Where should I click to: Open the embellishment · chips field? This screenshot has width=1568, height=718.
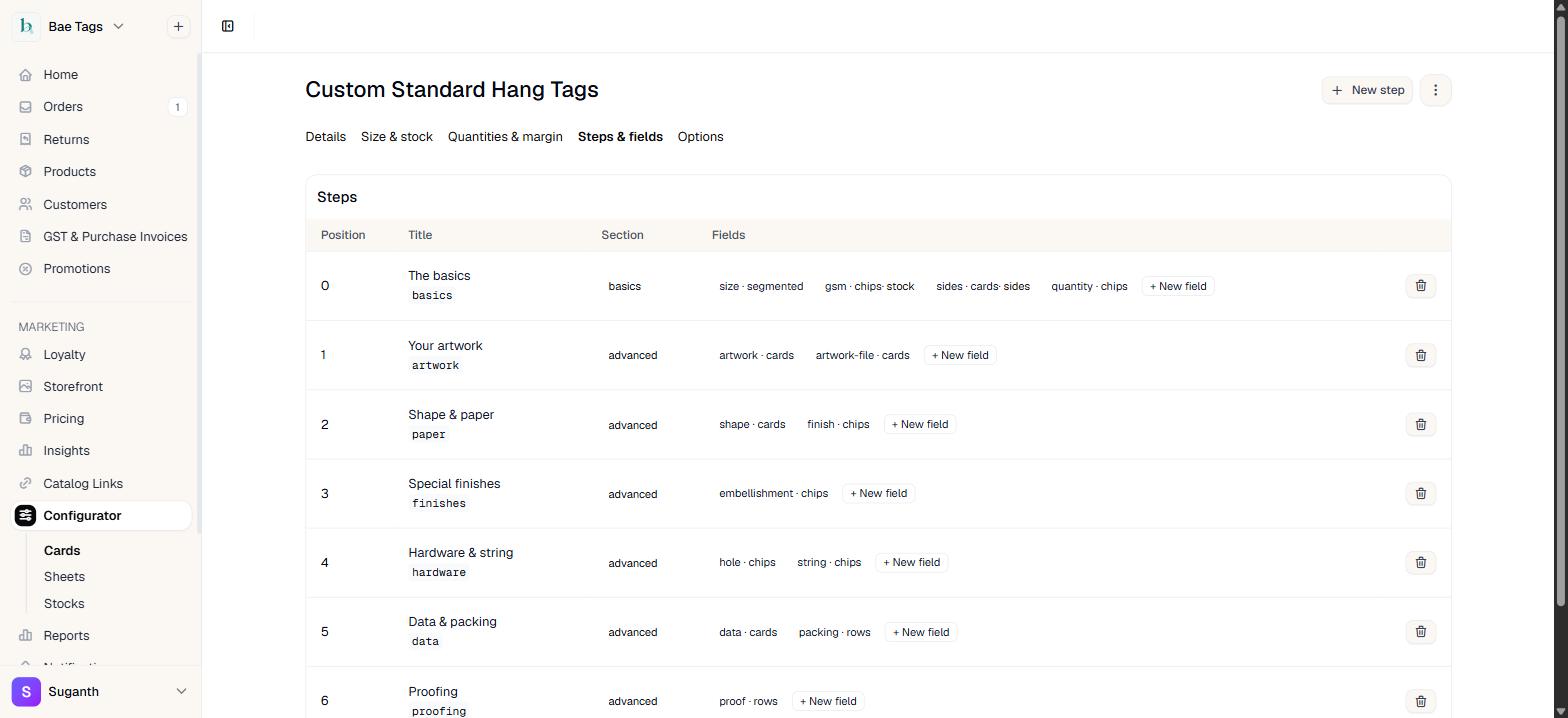pyautogui.click(x=773, y=493)
